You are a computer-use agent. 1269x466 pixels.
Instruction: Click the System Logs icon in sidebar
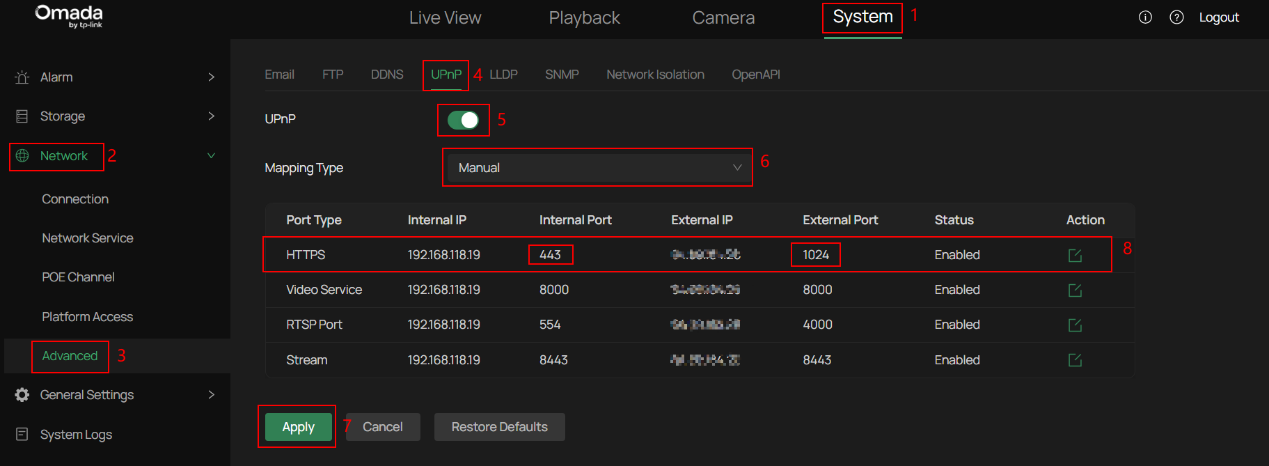(x=22, y=435)
